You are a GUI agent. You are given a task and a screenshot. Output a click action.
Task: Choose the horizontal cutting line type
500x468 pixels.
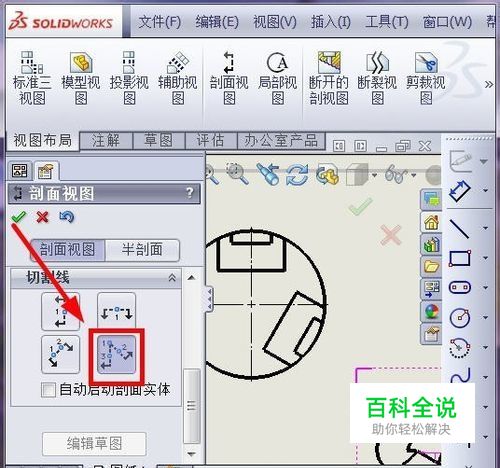pos(116,312)
